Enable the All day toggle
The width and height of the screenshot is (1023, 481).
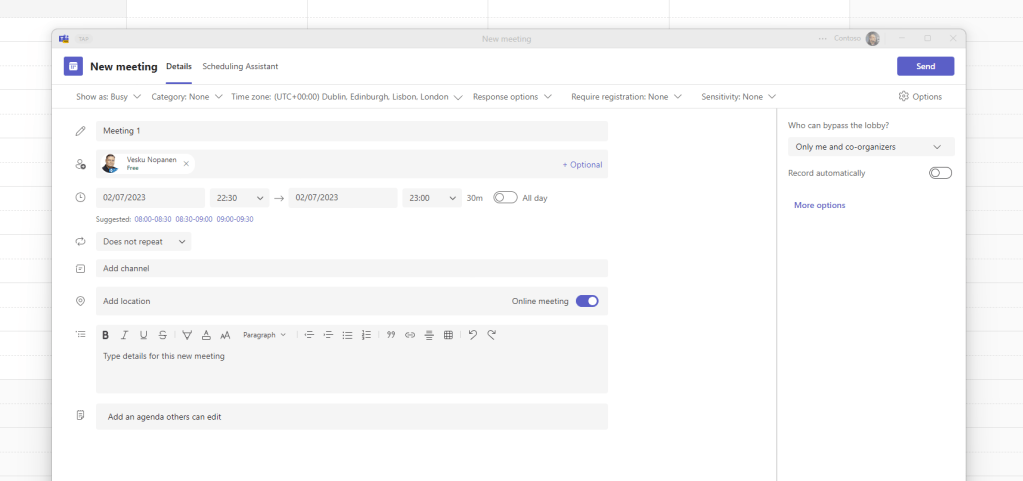click(505, 198)
